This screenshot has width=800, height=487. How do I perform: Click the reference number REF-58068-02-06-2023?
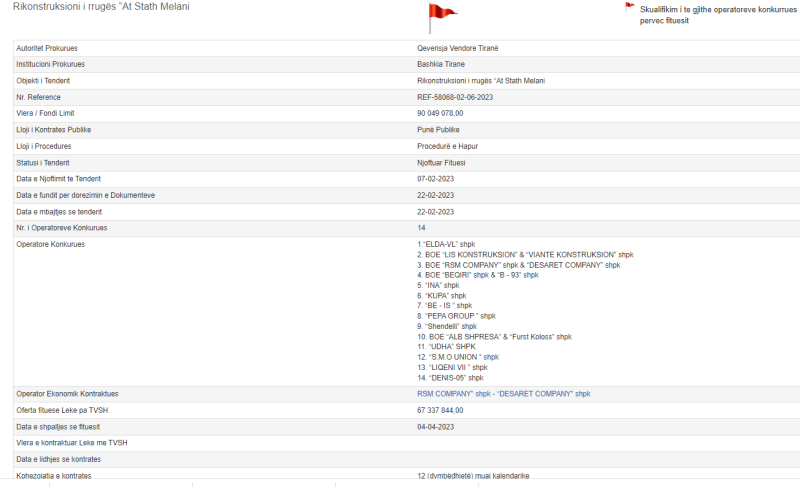(455, 97)
